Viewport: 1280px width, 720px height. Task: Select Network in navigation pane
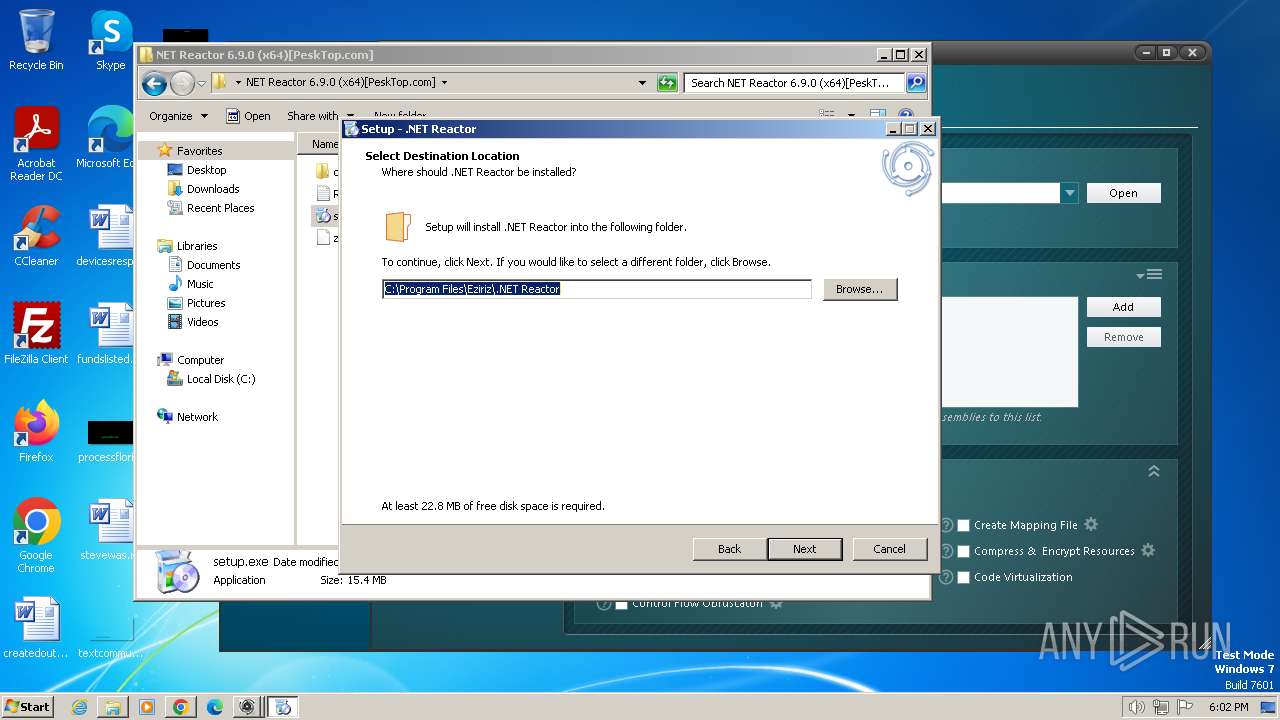point(197,417)
